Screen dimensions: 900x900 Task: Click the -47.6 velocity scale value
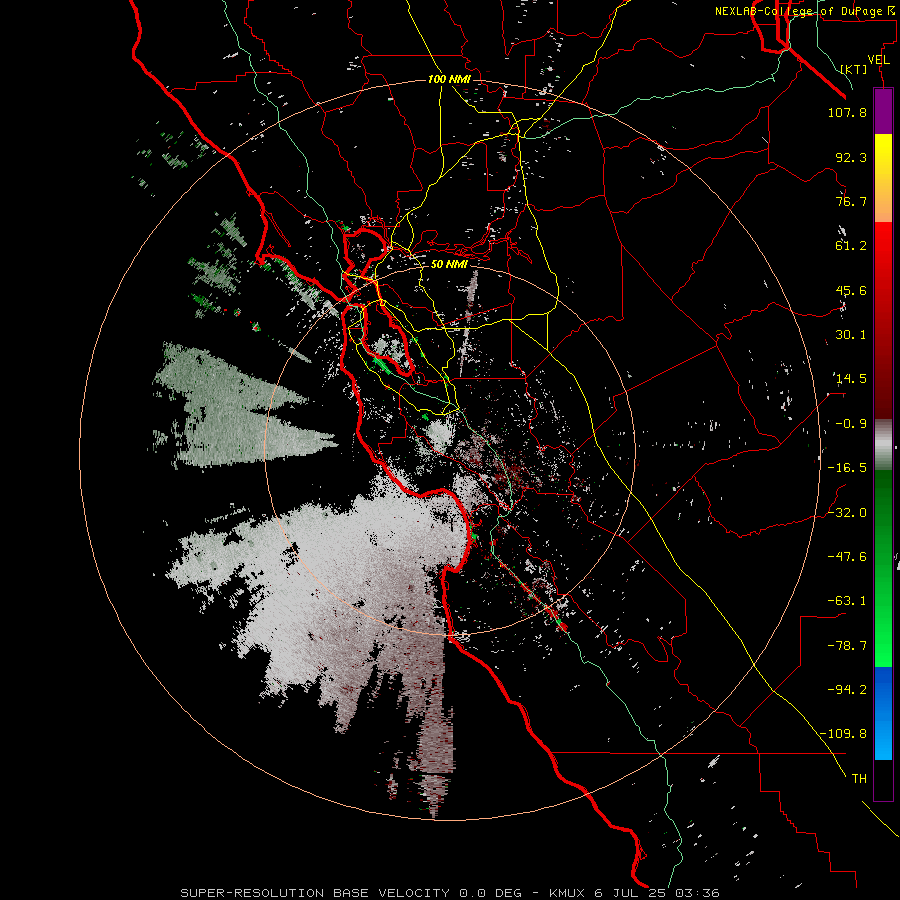tap(847, 556)
